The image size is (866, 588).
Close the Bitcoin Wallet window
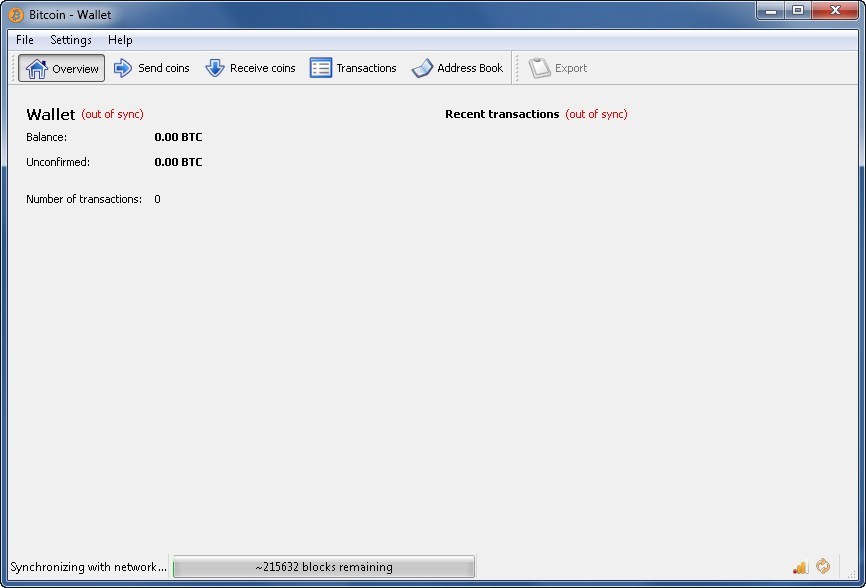835,10
